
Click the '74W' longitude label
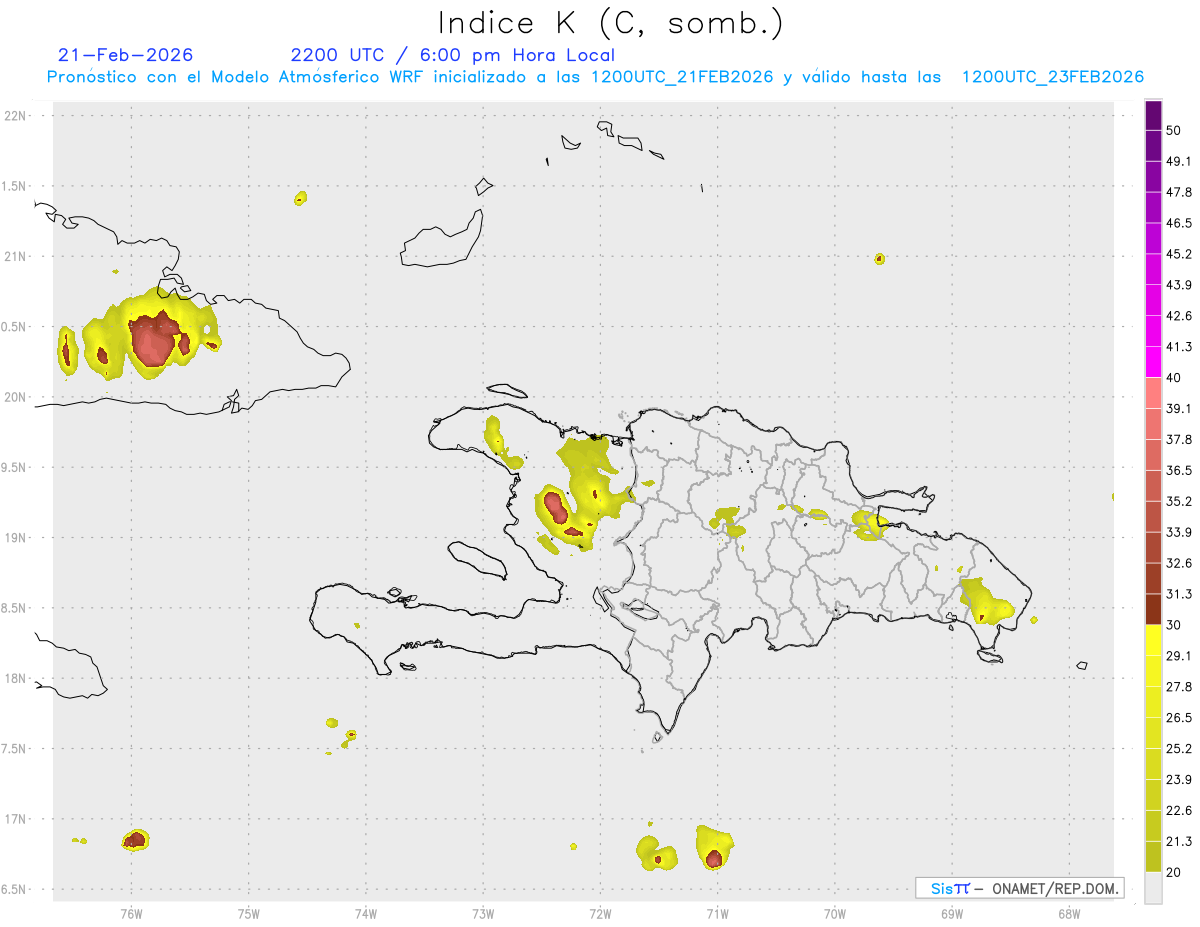366,914
